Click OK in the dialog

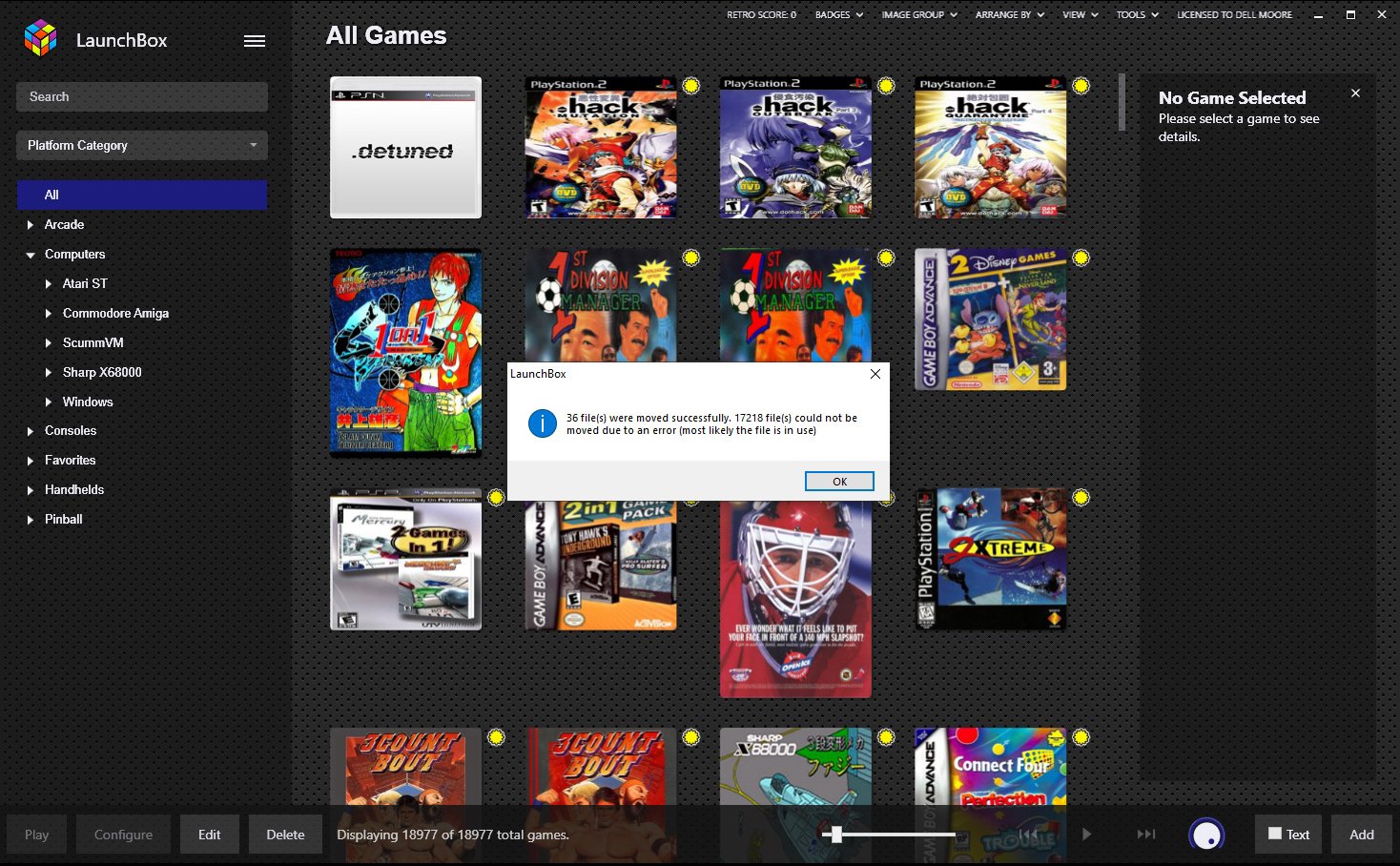[x=839, y=482]
